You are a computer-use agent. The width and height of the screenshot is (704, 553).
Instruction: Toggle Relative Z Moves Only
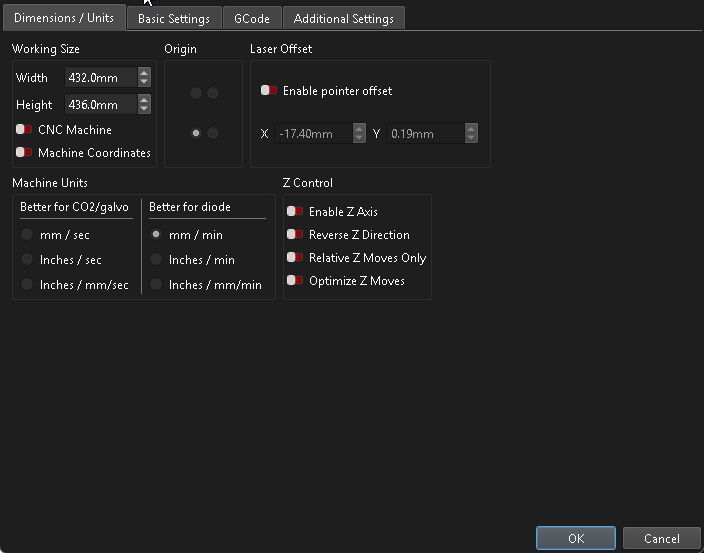[295, 258]
